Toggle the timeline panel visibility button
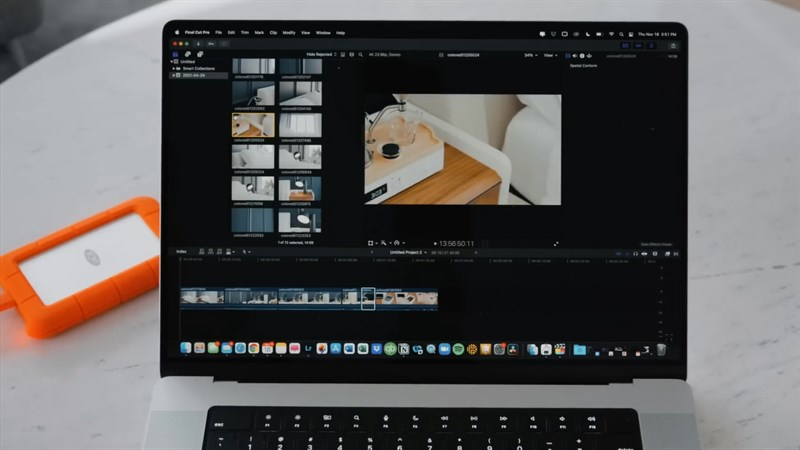Screen dimensions: 800x450 point(638,45)
